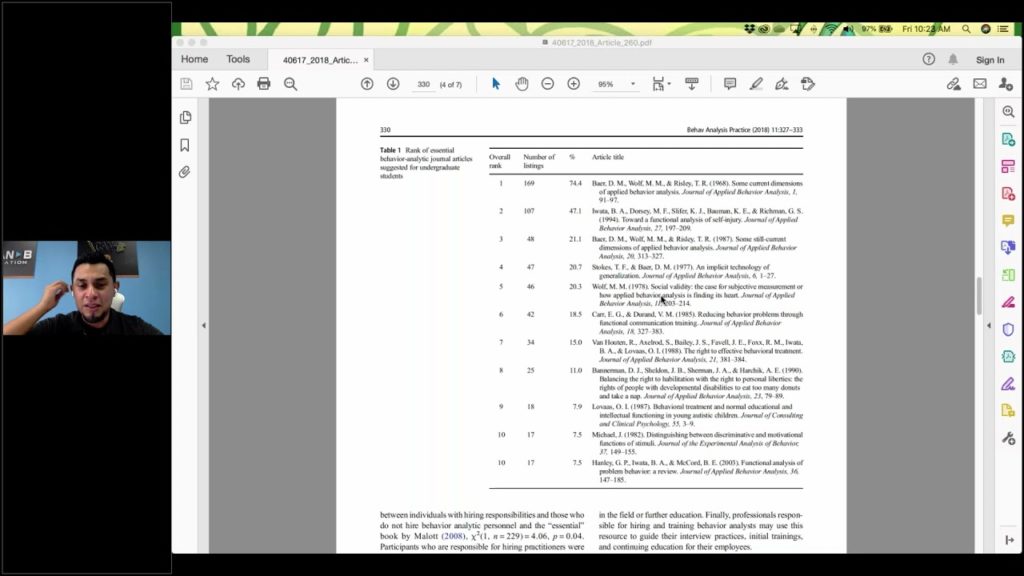This screenshot has height=576, width=1024.
Task: Expand the left navigation pane arrow
Action: coord(204,325)
